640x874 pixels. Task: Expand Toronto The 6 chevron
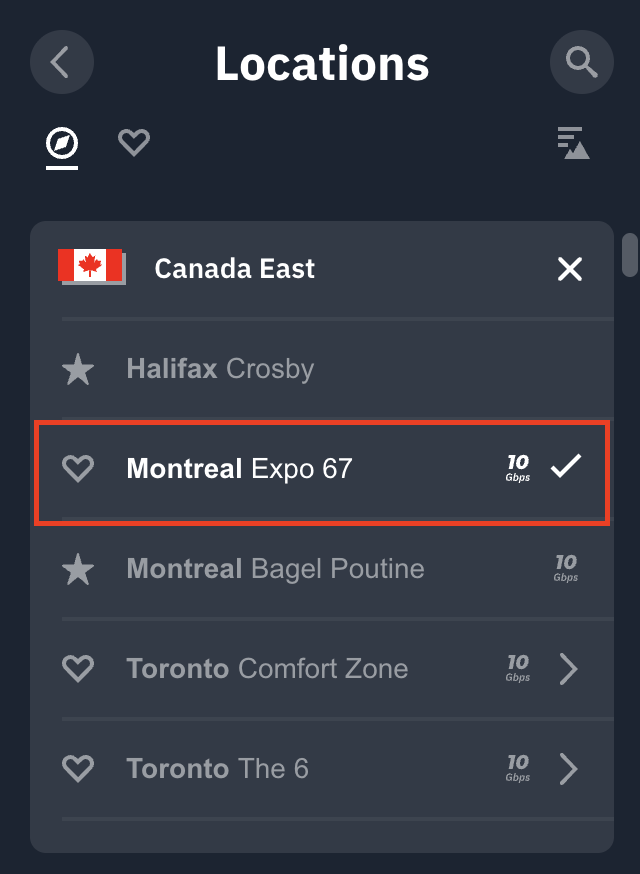click(x=568, y=768)
